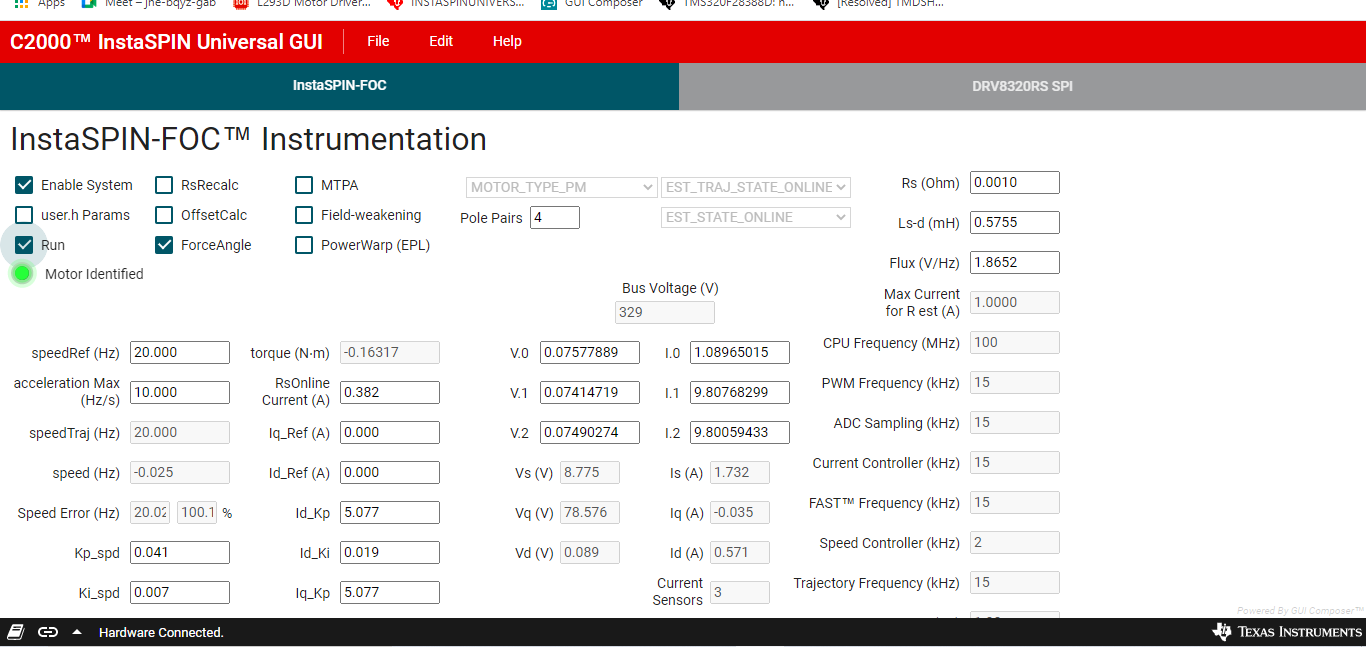The width and height of the screenshot is (1366, 647).
Task: Click the Id_Kp input field
Action: [390, 512]
